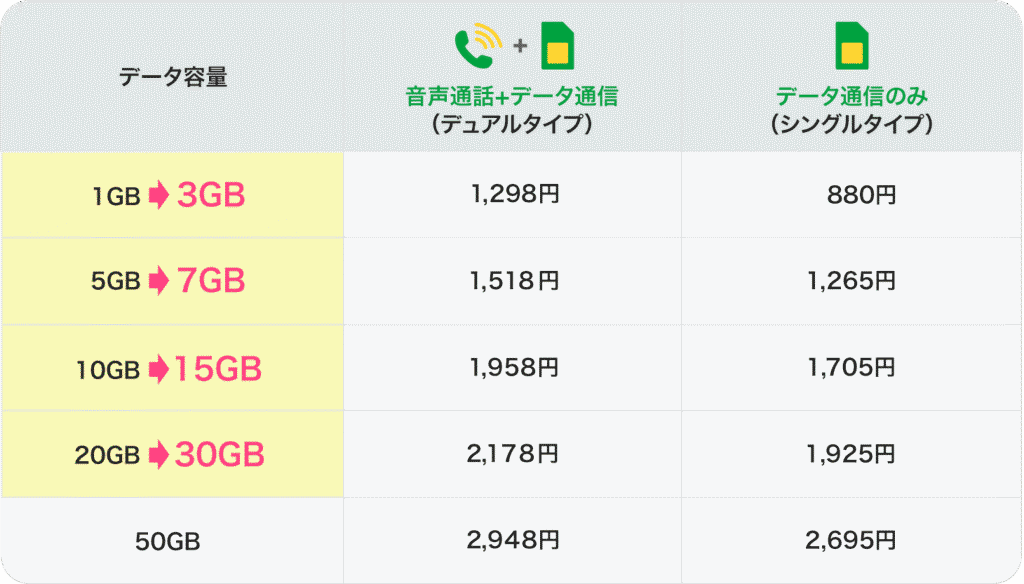Click the pink arrow before 7GB
Image resolution: width=1024 pixels, height=584 pixels.
158,282
